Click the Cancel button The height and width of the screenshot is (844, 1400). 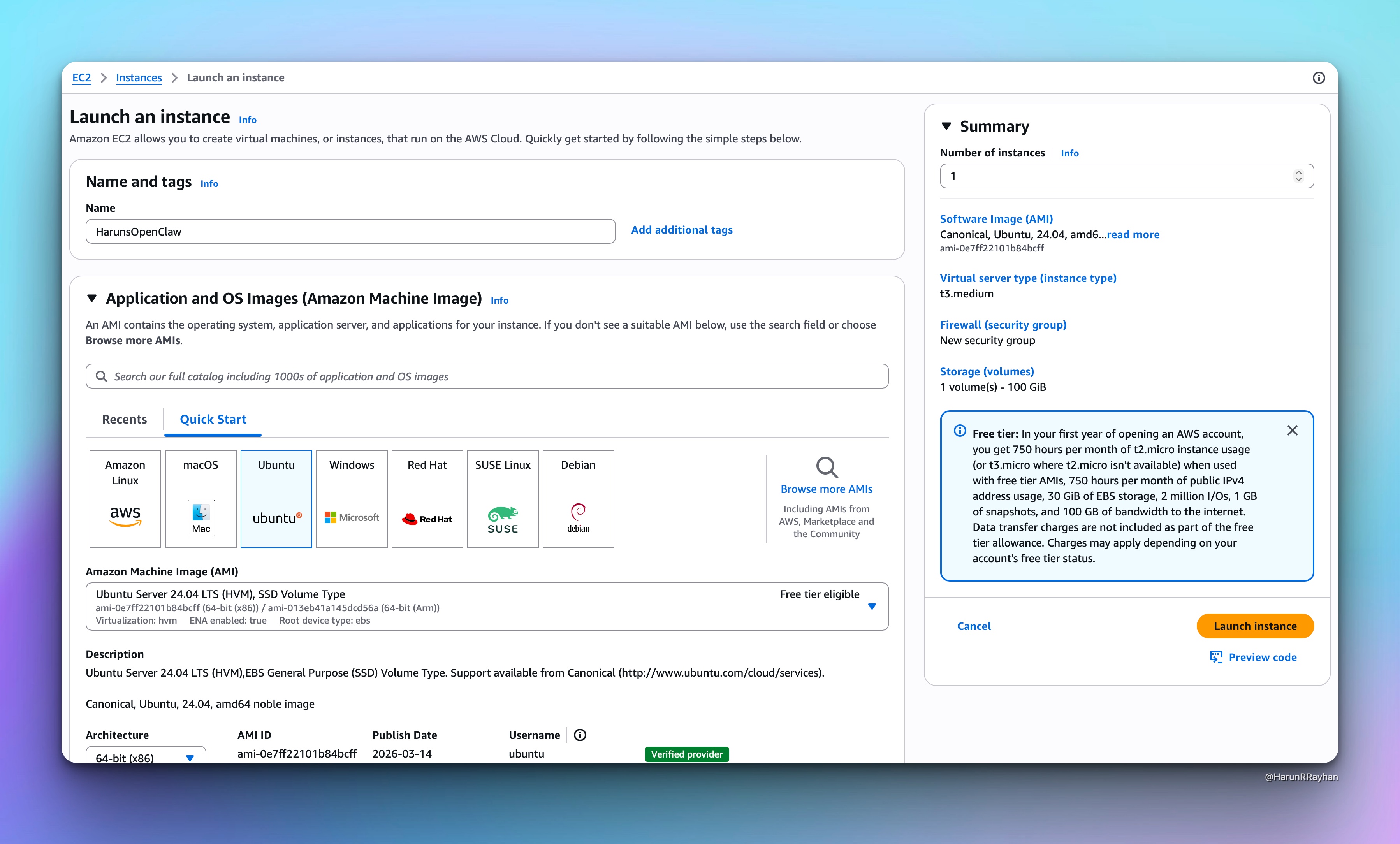[x=974, y=626]
